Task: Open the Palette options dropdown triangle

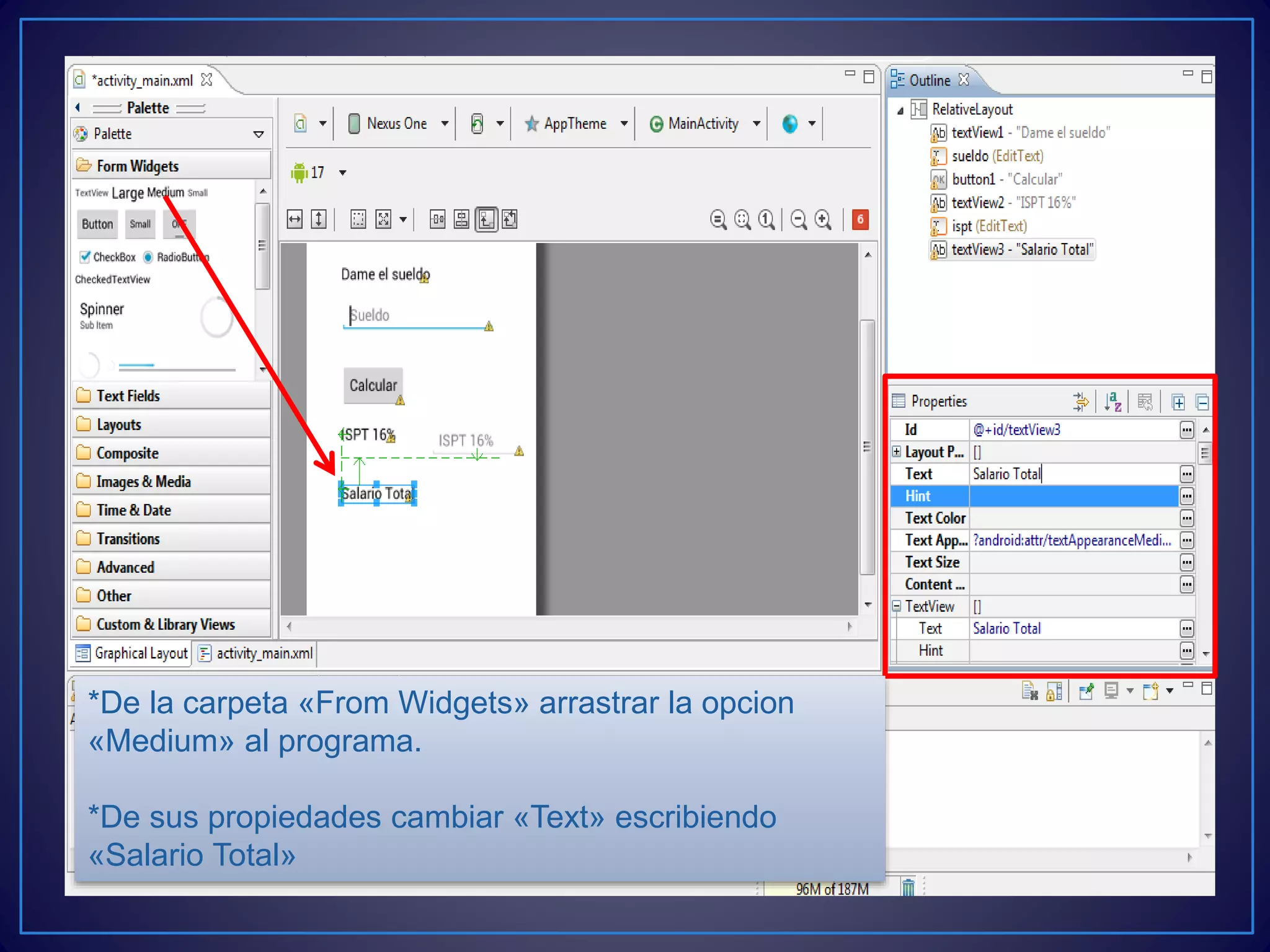Action: coord(259,134)
